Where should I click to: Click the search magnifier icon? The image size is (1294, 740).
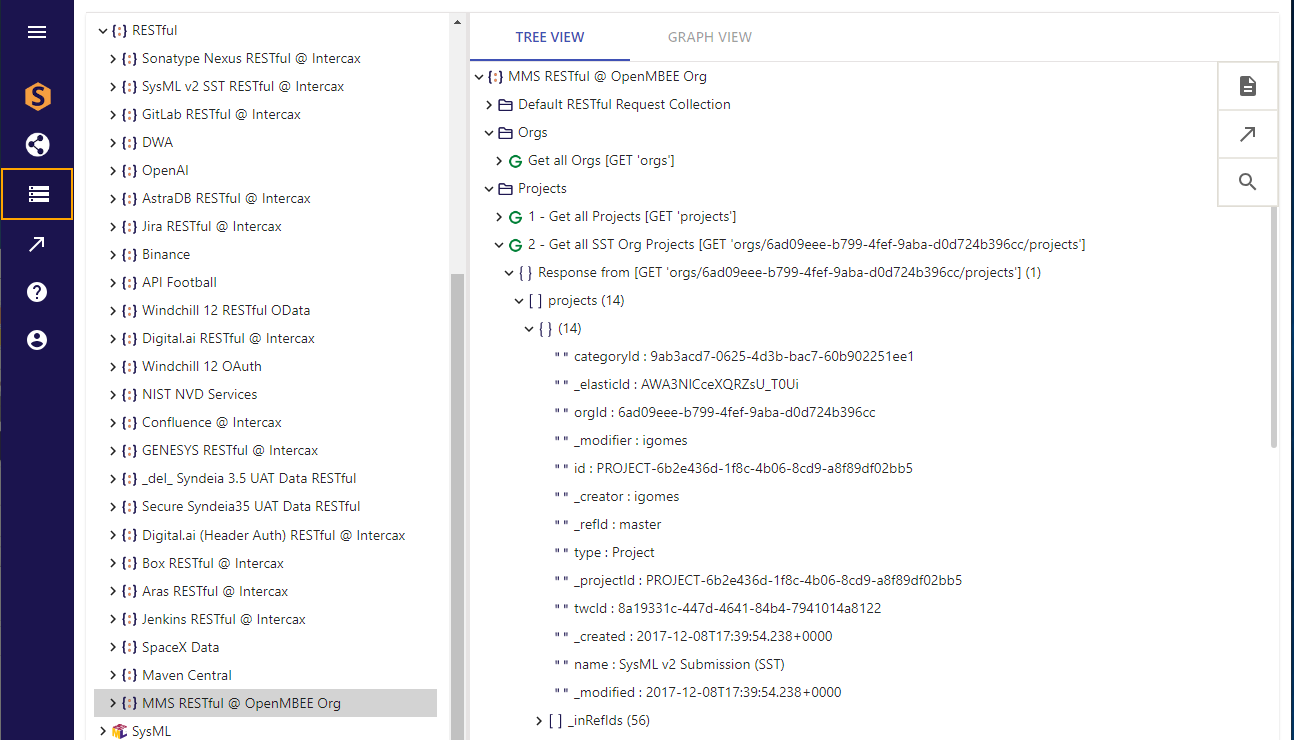tap(1247, 182)
